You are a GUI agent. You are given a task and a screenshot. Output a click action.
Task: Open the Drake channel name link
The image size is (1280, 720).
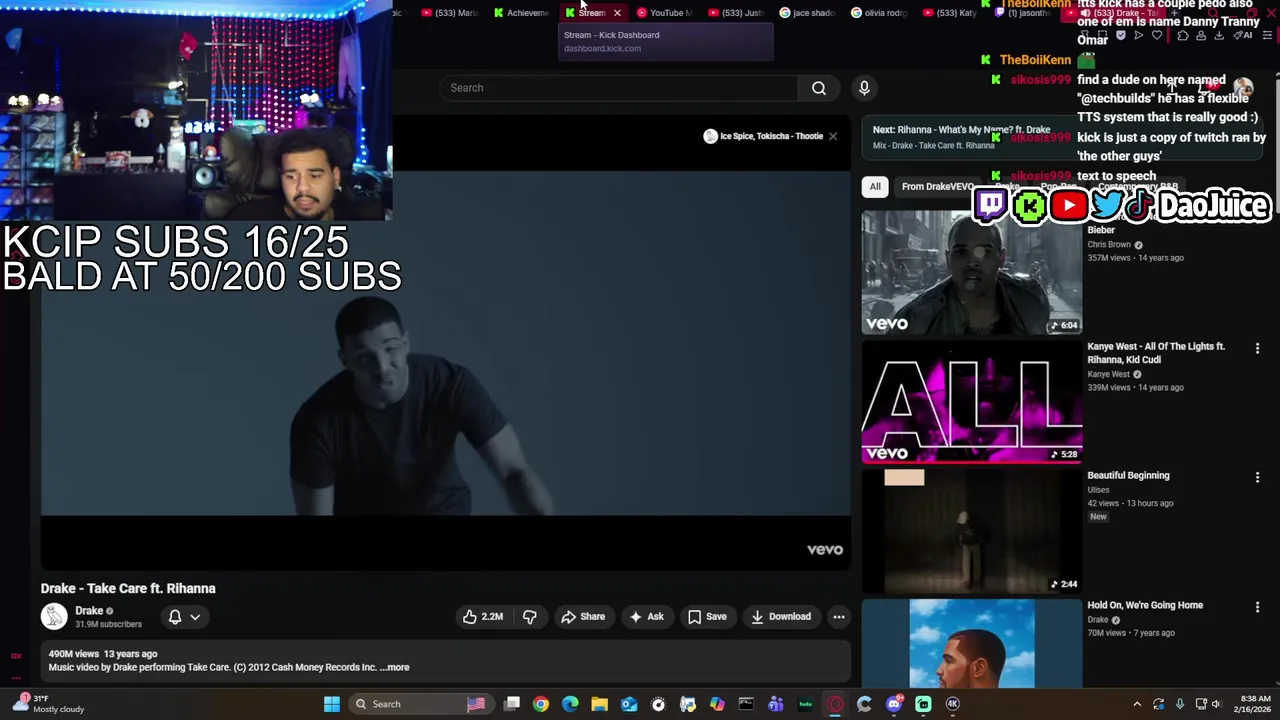point(89,611)
